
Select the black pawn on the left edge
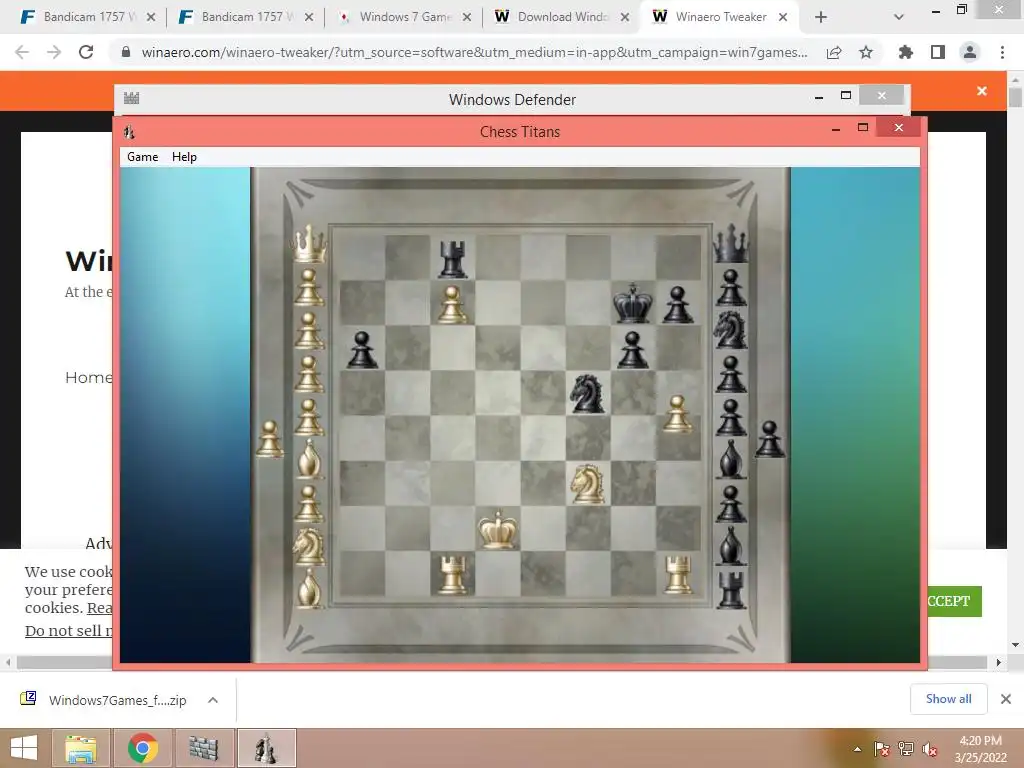pos(362,349)
